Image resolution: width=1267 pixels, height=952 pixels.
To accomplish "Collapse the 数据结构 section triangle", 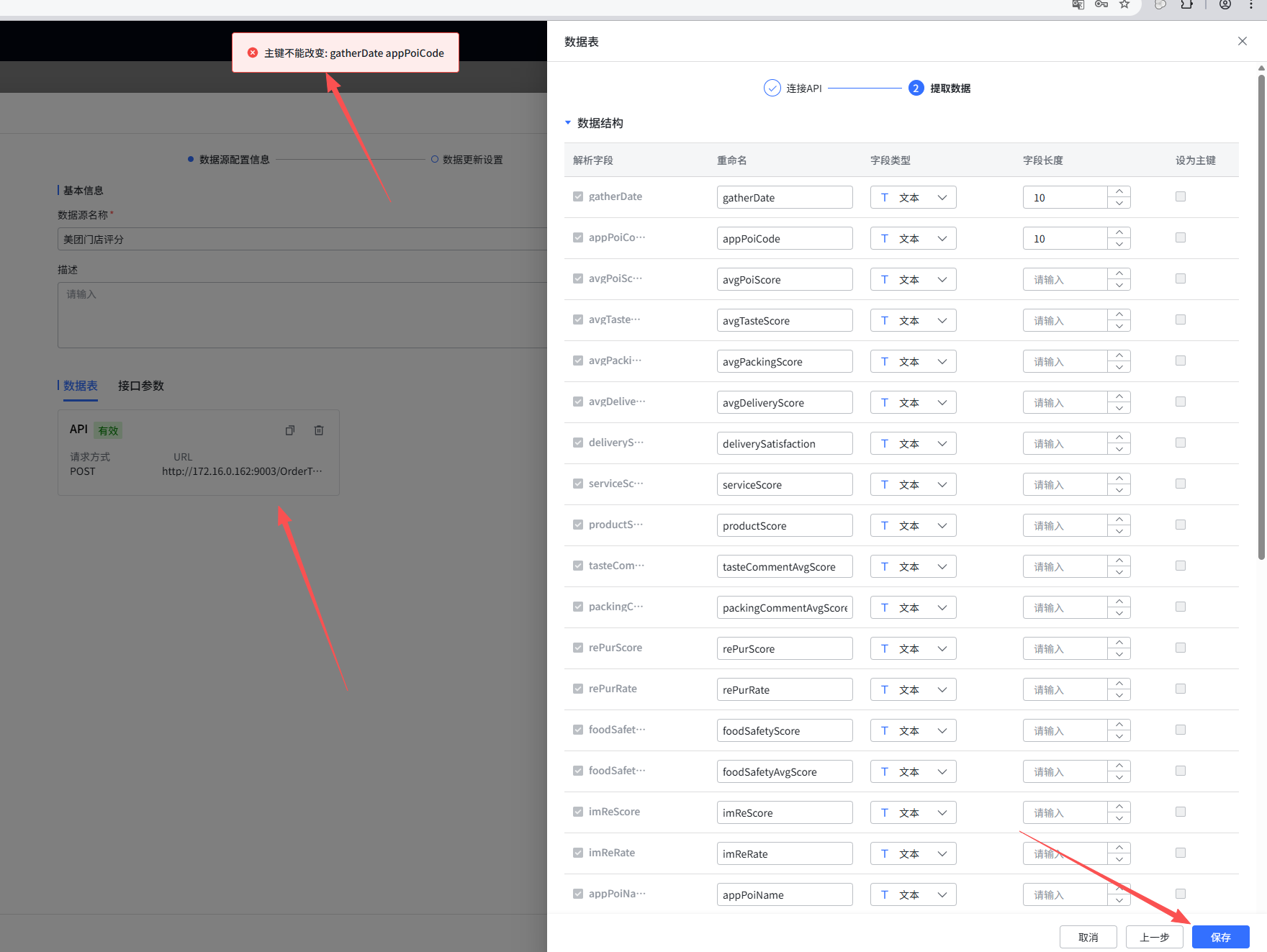I will [x=568, y=123].
